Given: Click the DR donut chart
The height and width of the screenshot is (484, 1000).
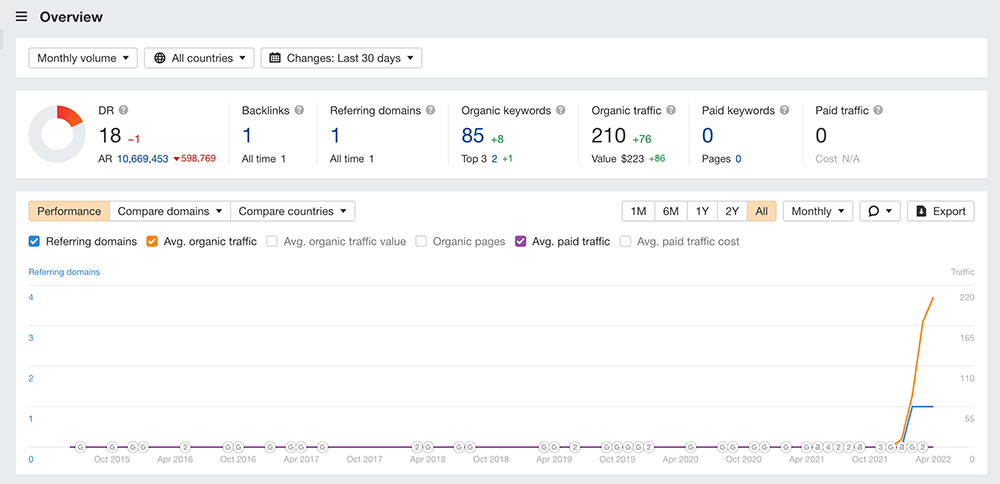Looking at the screenshot, I should [56, 133].
